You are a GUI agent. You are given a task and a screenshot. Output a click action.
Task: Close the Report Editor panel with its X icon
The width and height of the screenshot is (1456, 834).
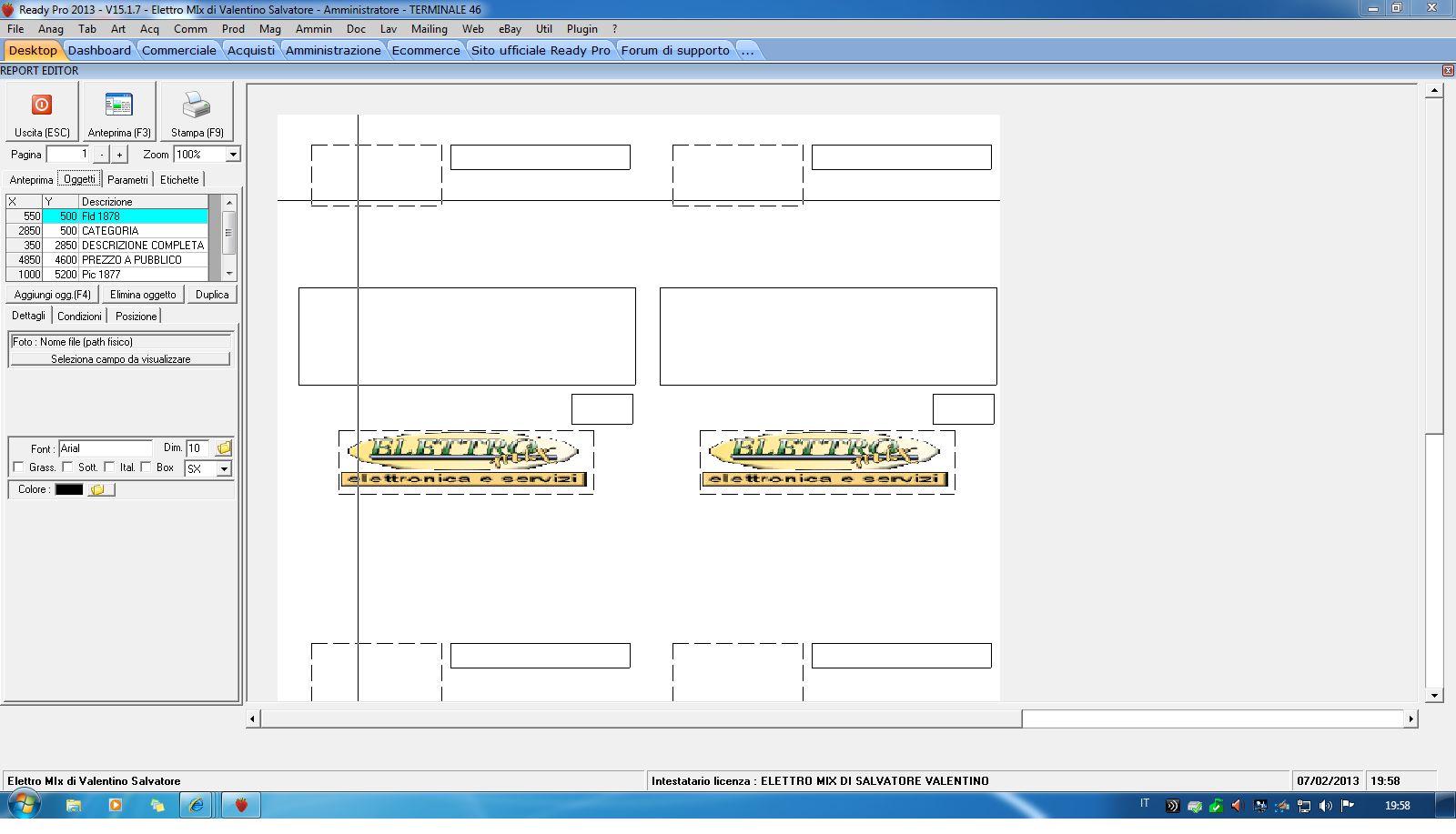coord(1448,71)
